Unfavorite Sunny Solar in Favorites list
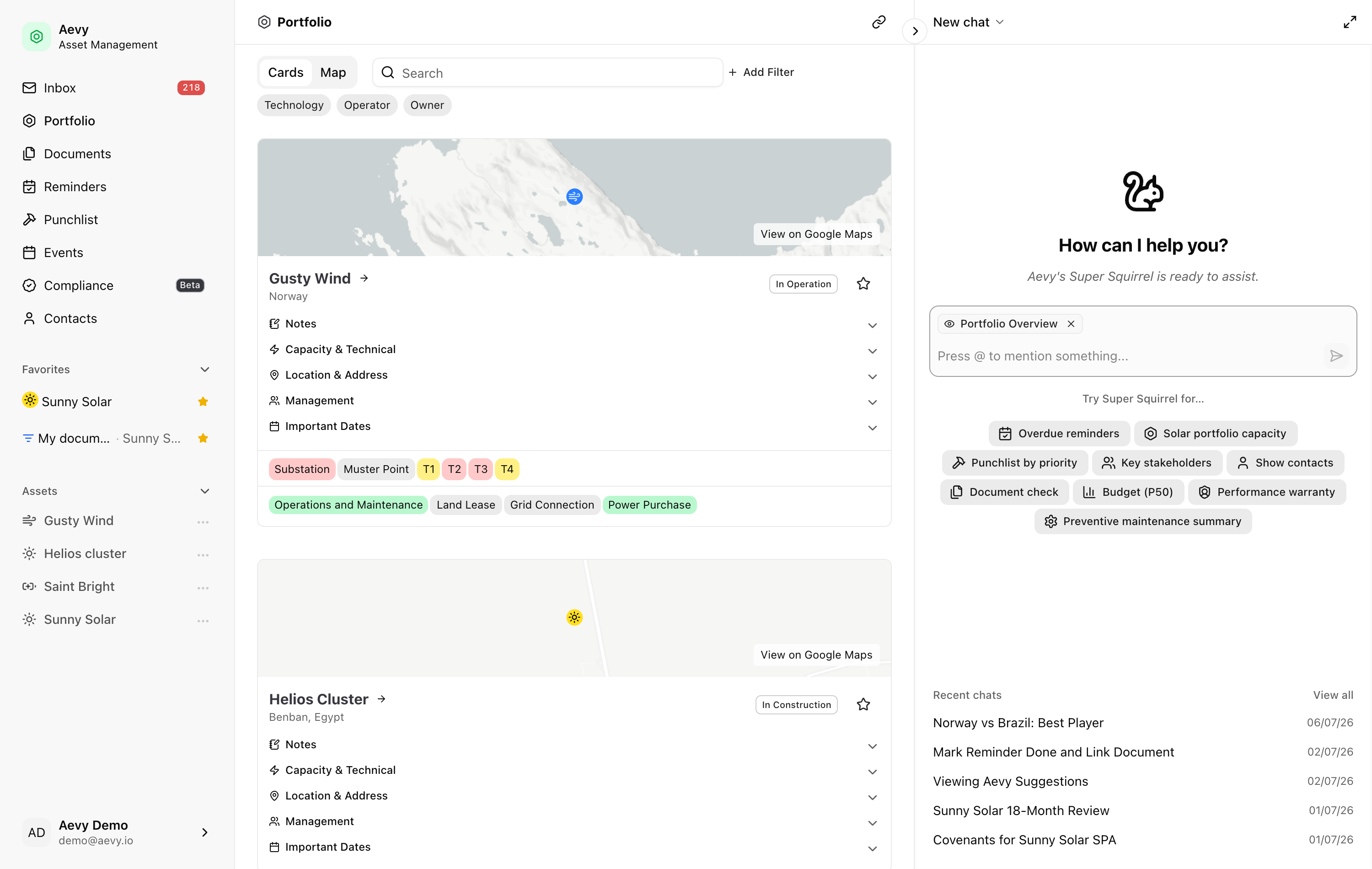This screenshot has width=1372, height=869. (203, 402)
